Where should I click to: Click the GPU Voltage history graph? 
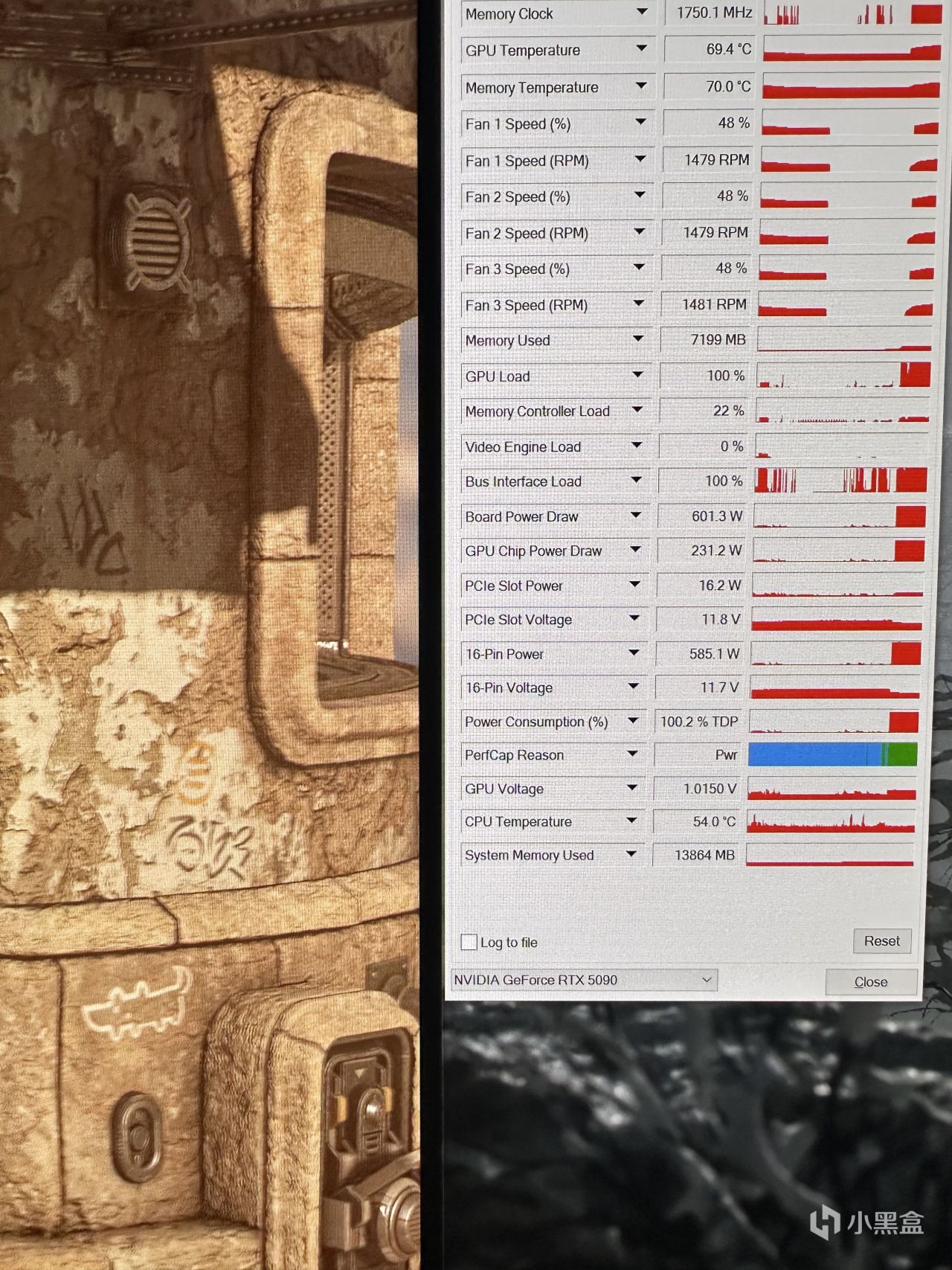click(832, 788)
